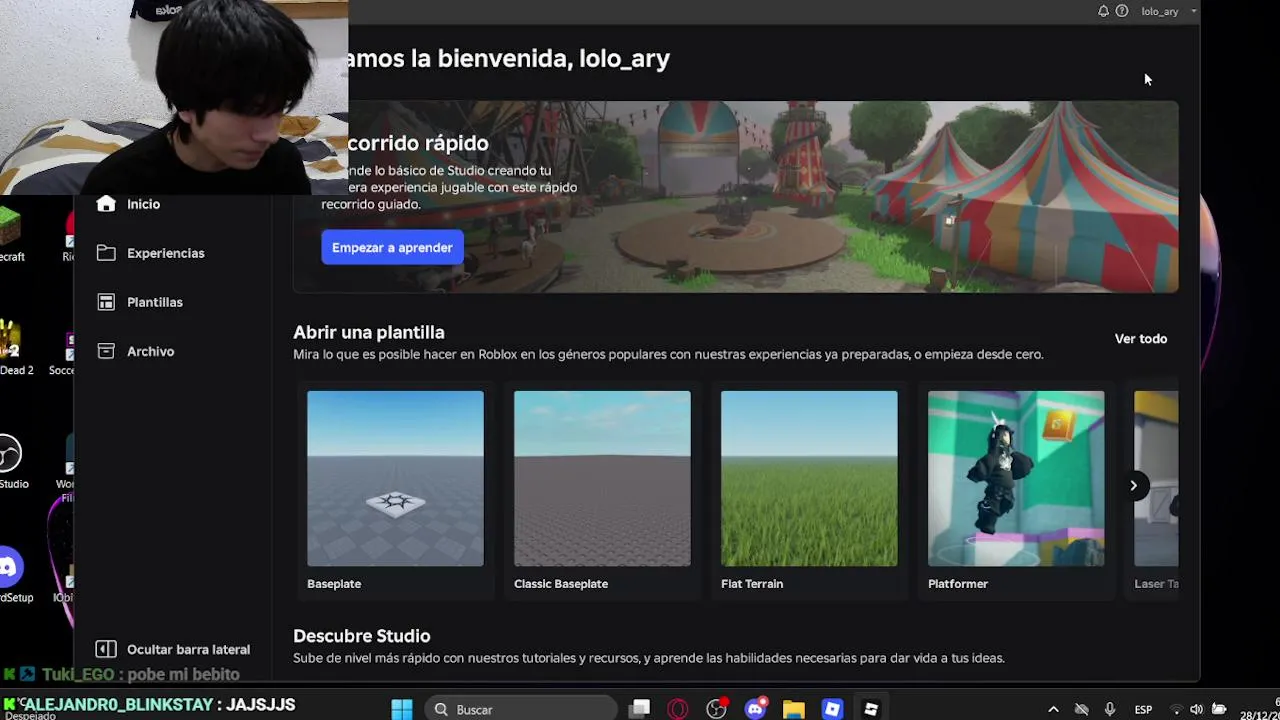
Task: Go to the Inicio sidebar label
Action: pyautogui.click(x=143, y=204)
